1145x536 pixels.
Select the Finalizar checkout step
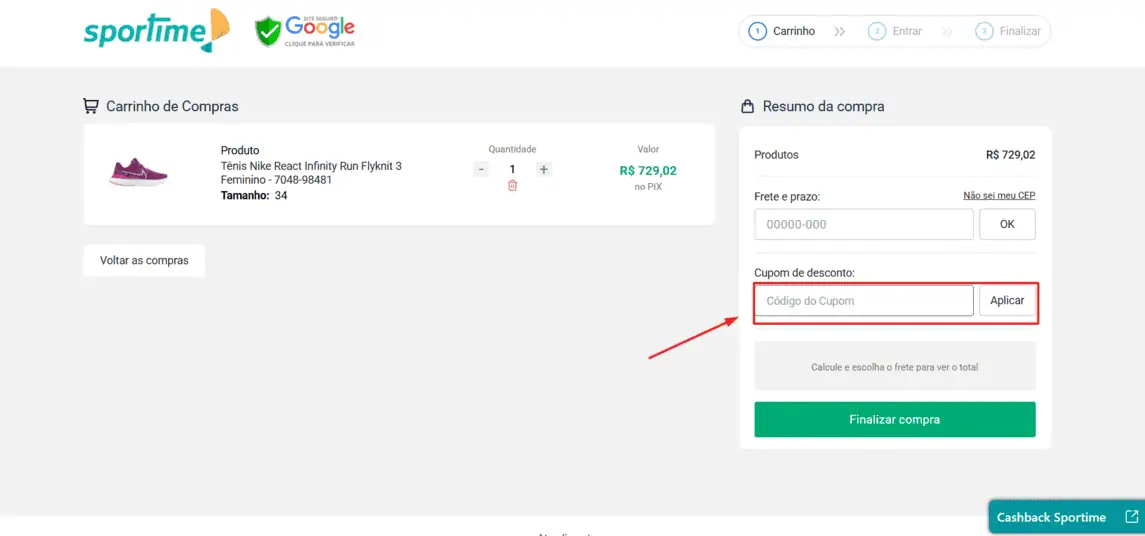click(x=1008, y=31)
